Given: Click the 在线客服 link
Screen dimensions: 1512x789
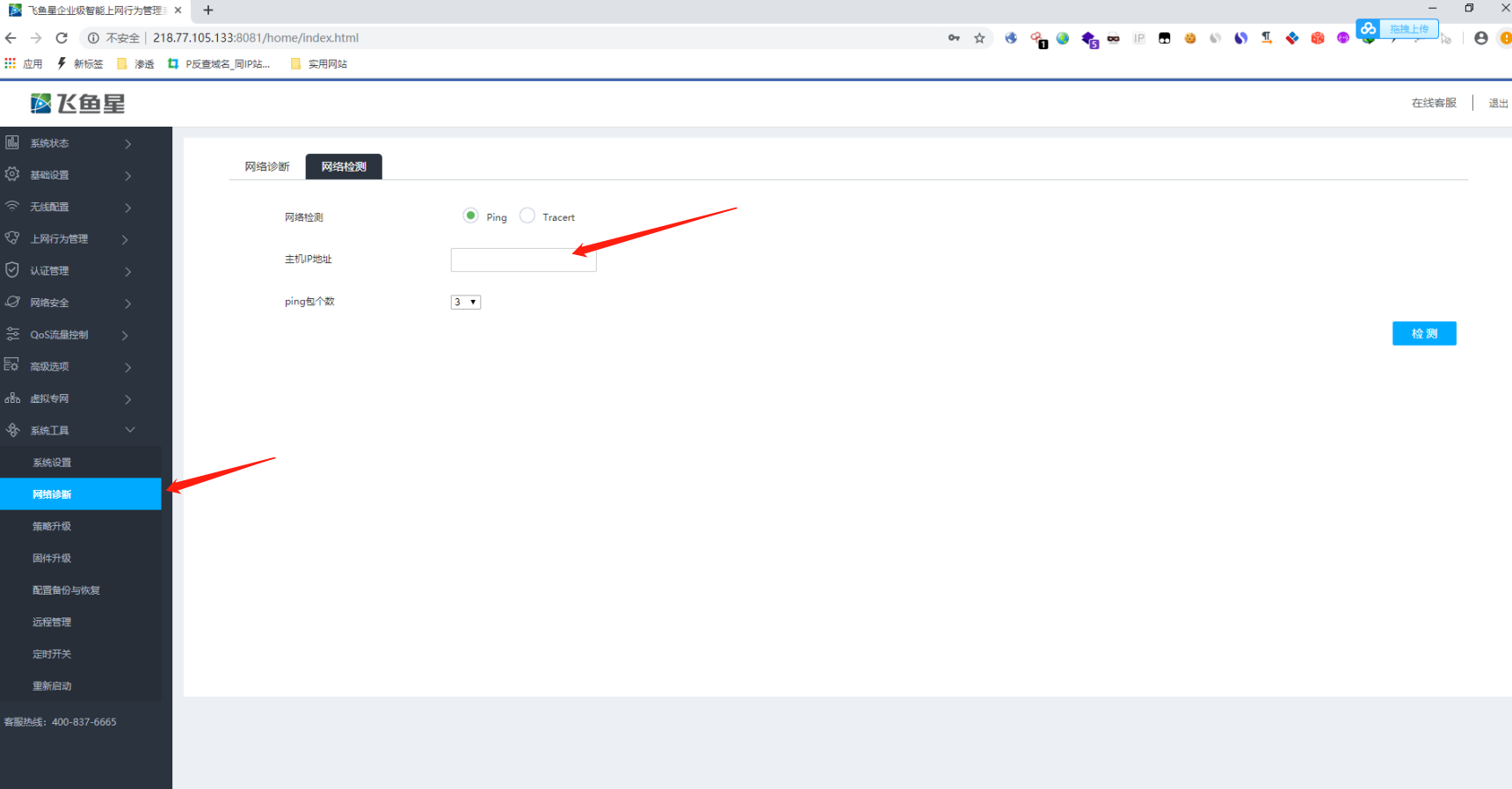Looking at the screenshot, I should pos(1434,103).
